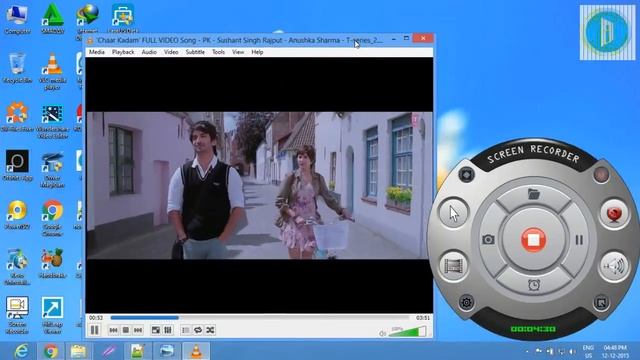640x360 pixels.
Task: Open the alarm clock schedule button
Action: [534, 285]
